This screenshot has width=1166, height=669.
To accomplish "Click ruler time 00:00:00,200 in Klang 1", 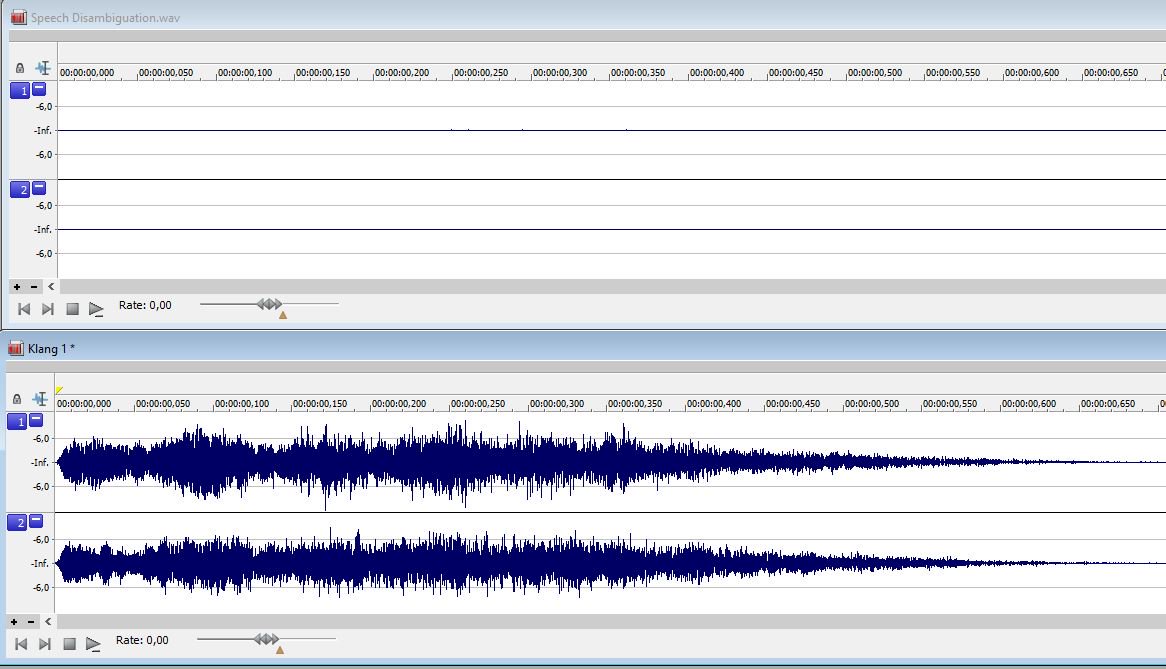I will (399, 404).
